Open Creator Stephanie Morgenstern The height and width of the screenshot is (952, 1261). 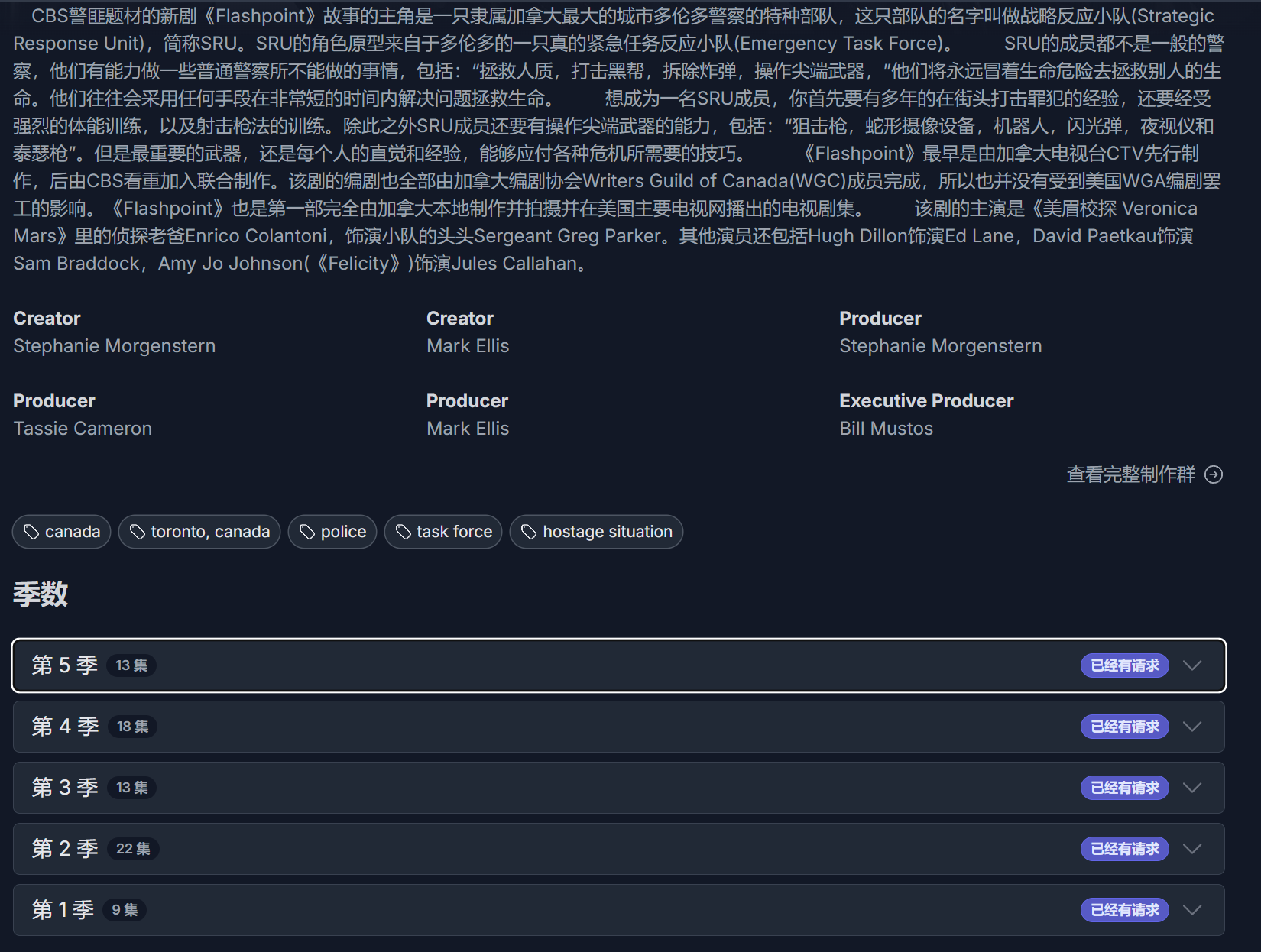point(115,346)
